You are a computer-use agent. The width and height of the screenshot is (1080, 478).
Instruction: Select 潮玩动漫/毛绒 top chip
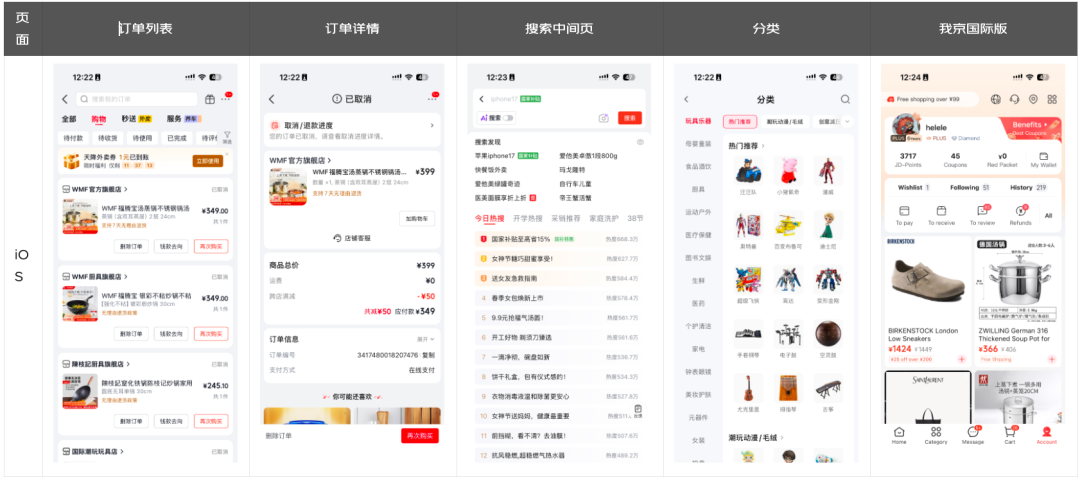787,121
